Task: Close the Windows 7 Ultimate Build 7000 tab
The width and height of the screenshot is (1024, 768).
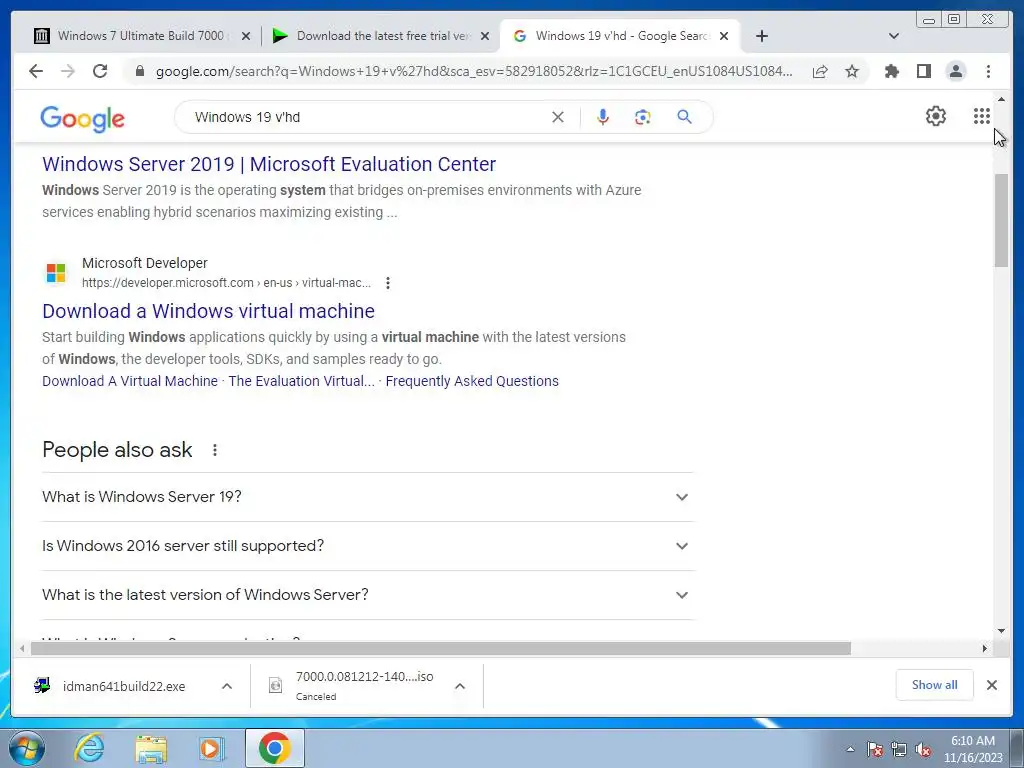Action: pyautogui.click(x=246, y=36)
